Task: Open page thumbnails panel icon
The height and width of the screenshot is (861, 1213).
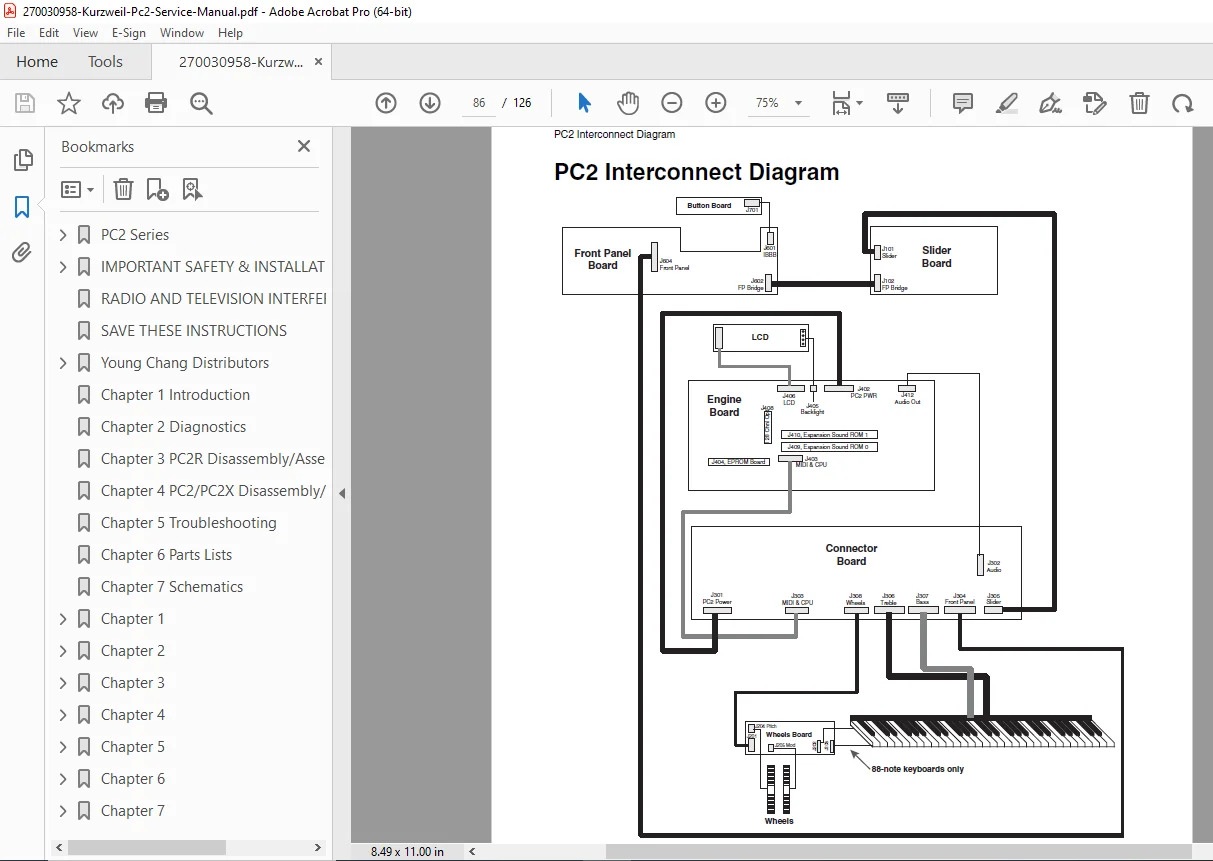Action: click(x=22, y=160)
